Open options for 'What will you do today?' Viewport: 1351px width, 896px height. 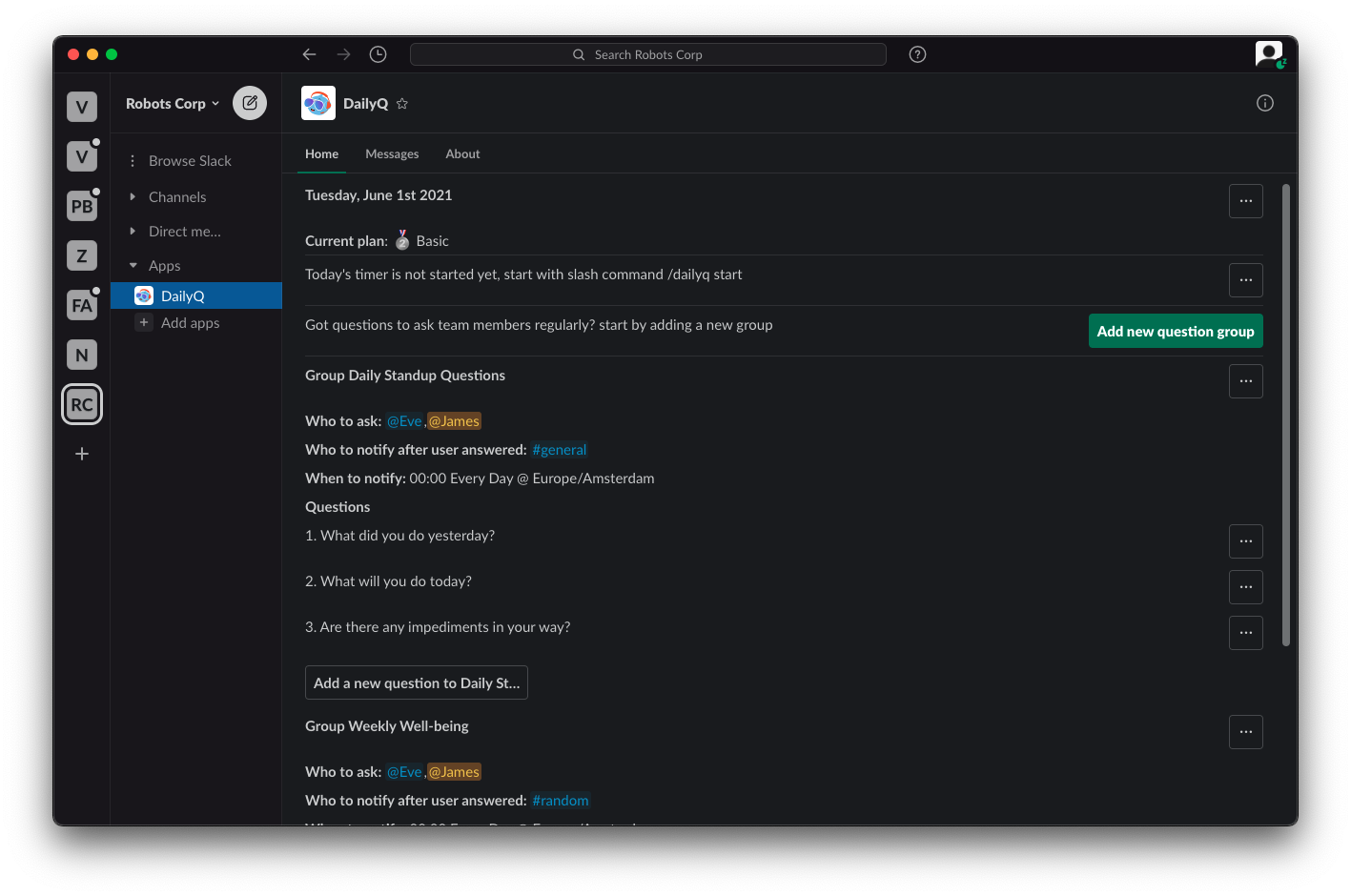point(1246,587)
